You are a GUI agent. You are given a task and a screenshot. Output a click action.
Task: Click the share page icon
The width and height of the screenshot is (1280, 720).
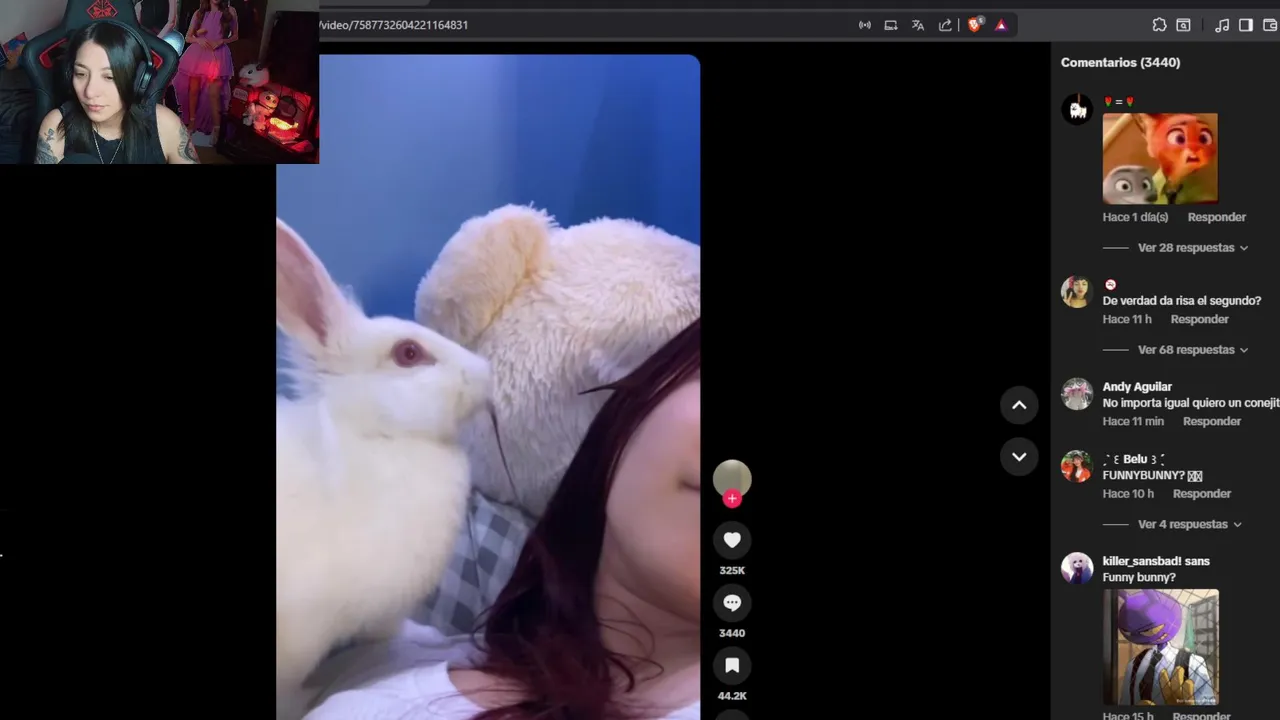tap(945, 25)
